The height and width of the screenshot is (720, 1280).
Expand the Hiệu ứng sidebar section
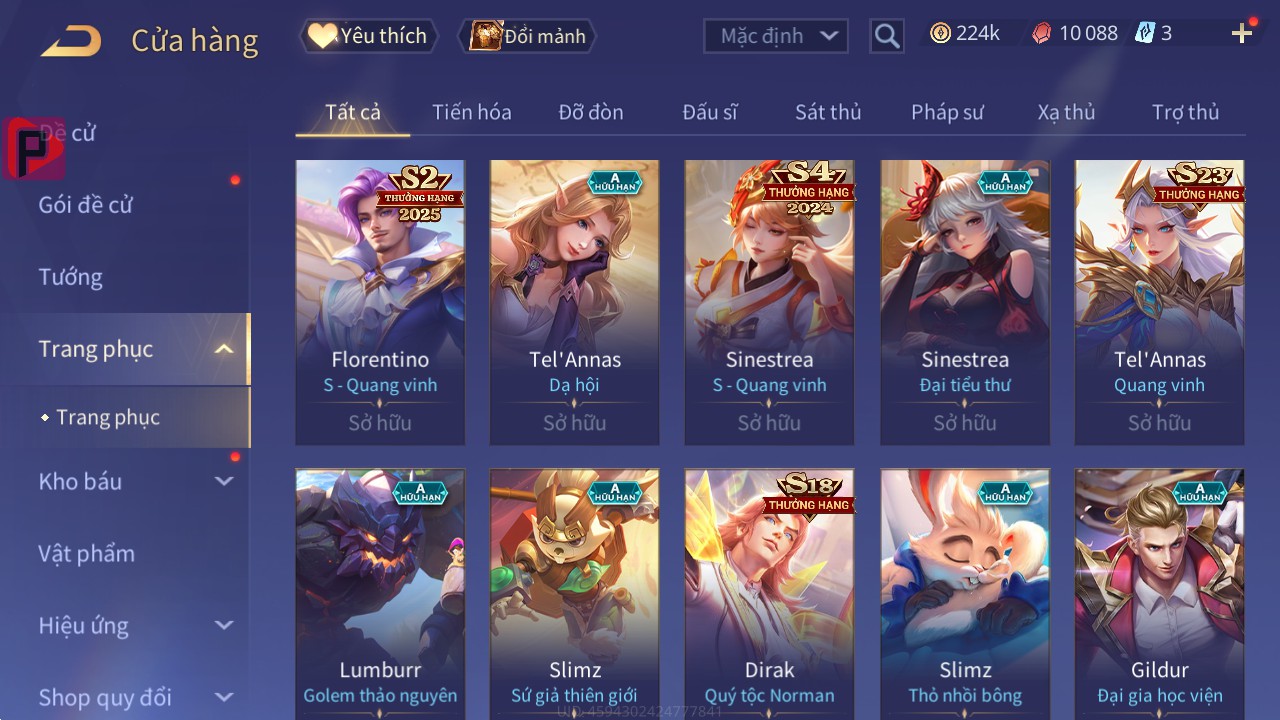[x=224, y=625]
